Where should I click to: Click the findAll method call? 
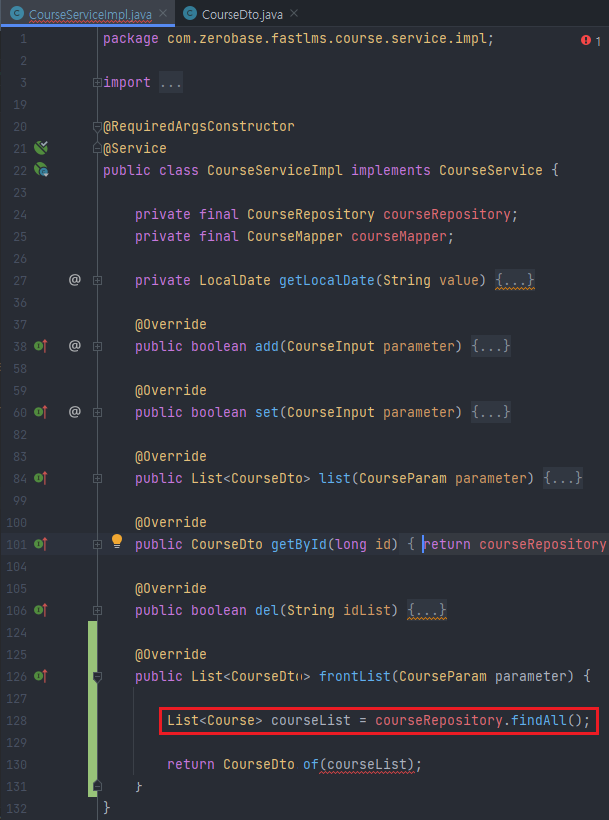538,721
